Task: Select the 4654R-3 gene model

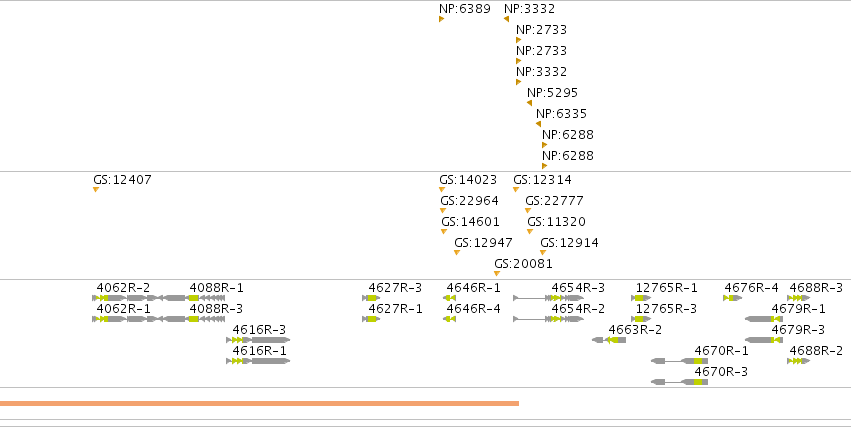Action: (x=548, y=298)
